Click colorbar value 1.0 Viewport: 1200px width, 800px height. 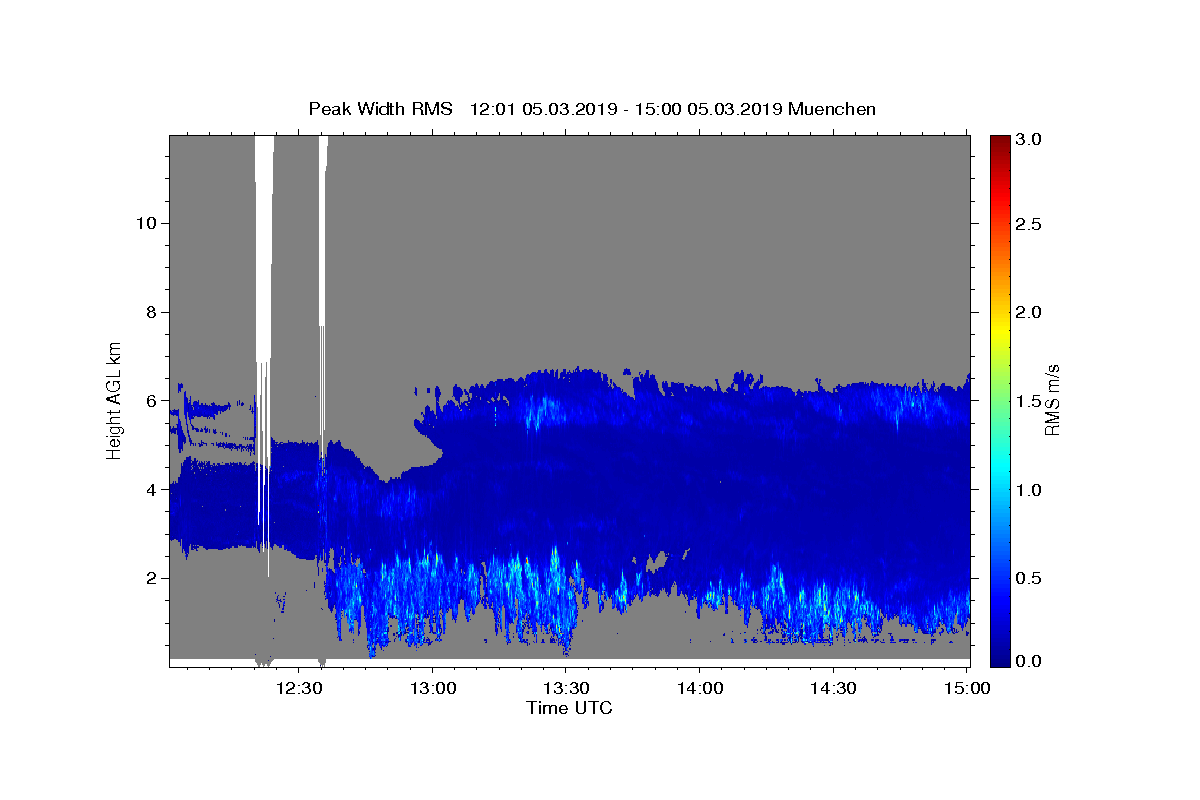tap(1029, 489)
